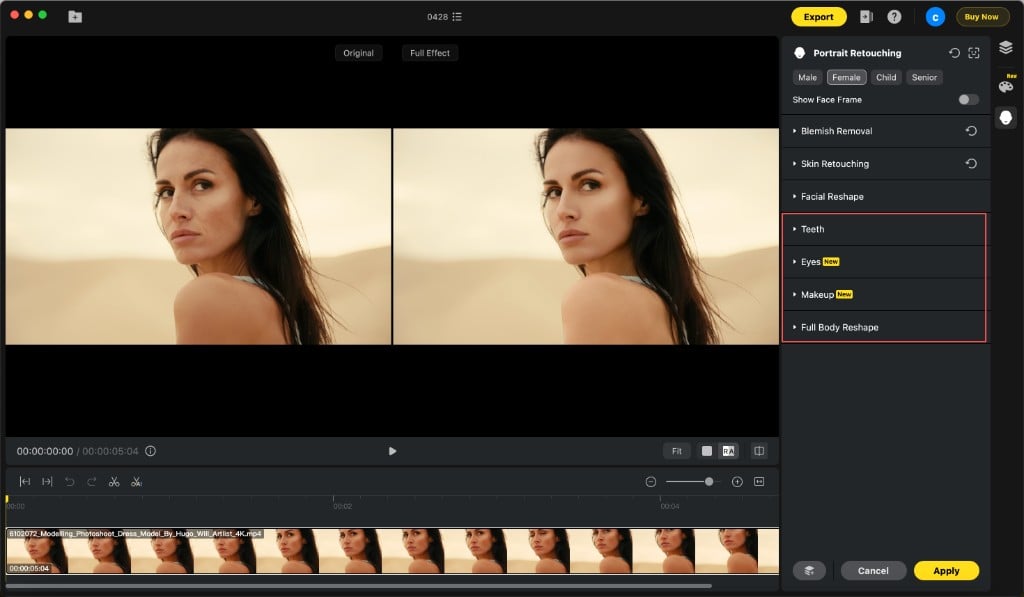
Task: Select the Male portrait type
Action: click(807, 77)
